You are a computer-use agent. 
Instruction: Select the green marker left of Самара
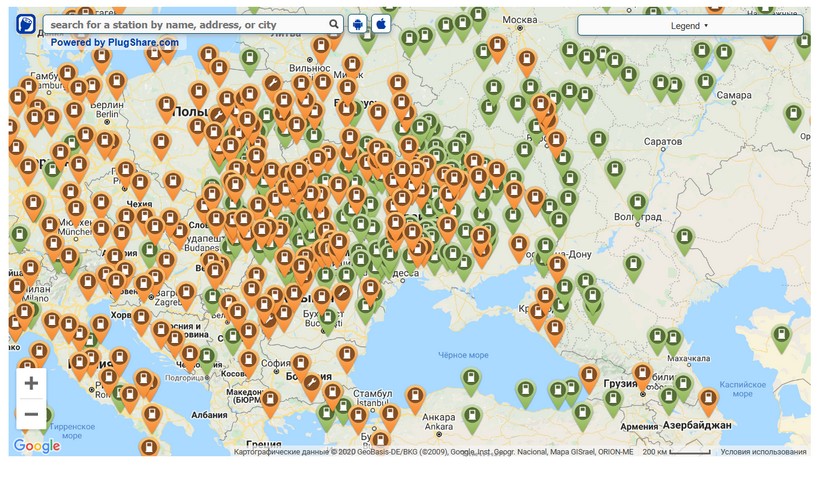click(705, 85)
